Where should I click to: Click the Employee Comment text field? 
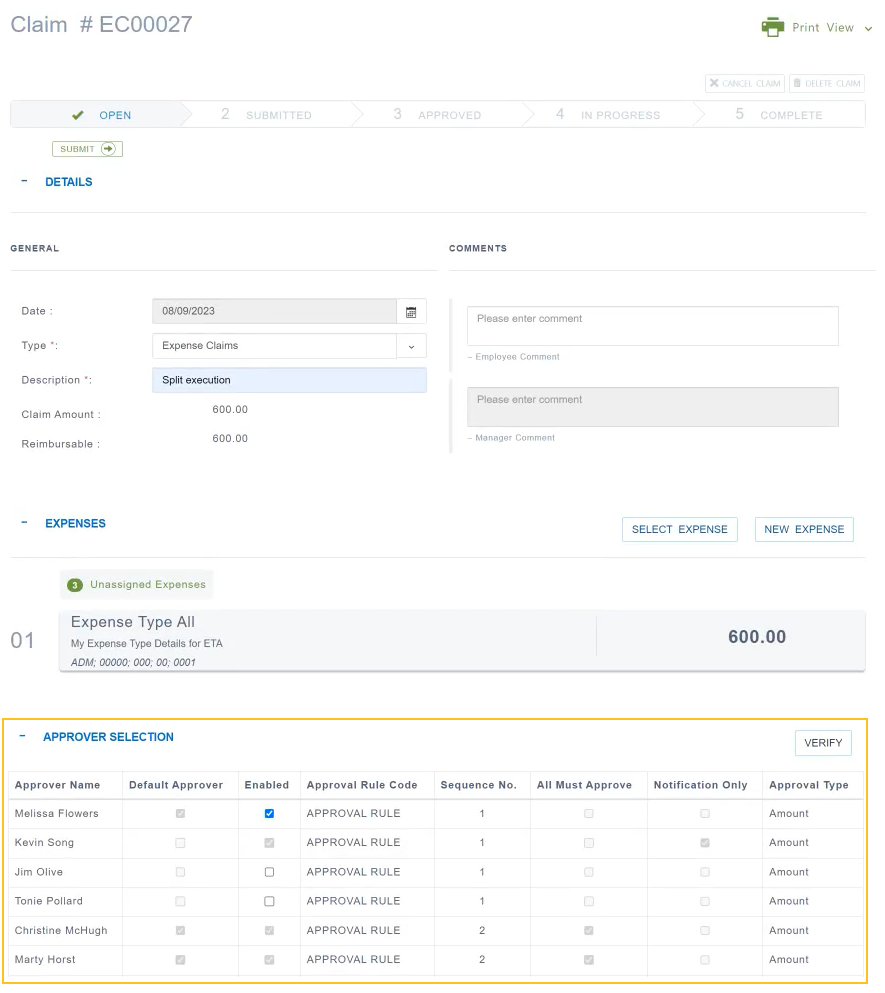point(652,326)
